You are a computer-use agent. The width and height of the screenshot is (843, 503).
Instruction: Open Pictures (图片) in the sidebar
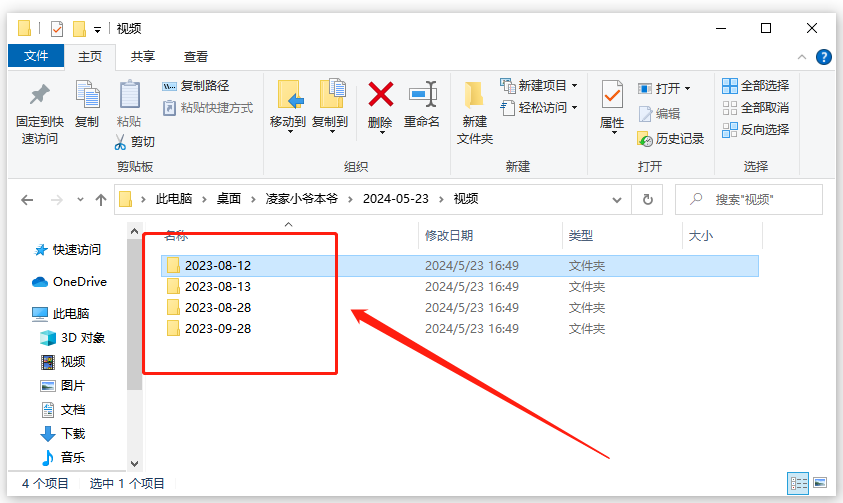(x=63, y=385)
